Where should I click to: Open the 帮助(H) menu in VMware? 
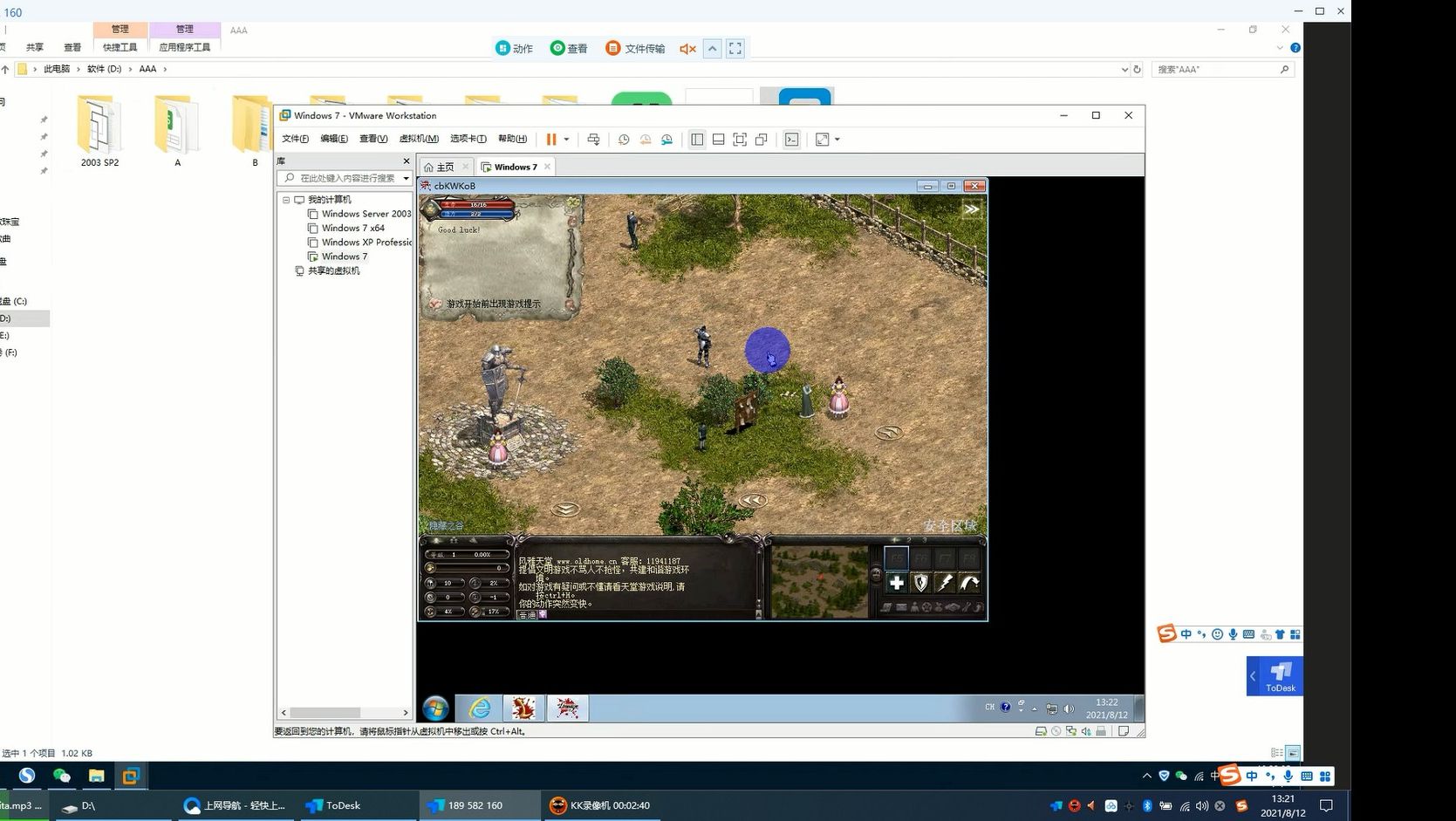[513, 139]
